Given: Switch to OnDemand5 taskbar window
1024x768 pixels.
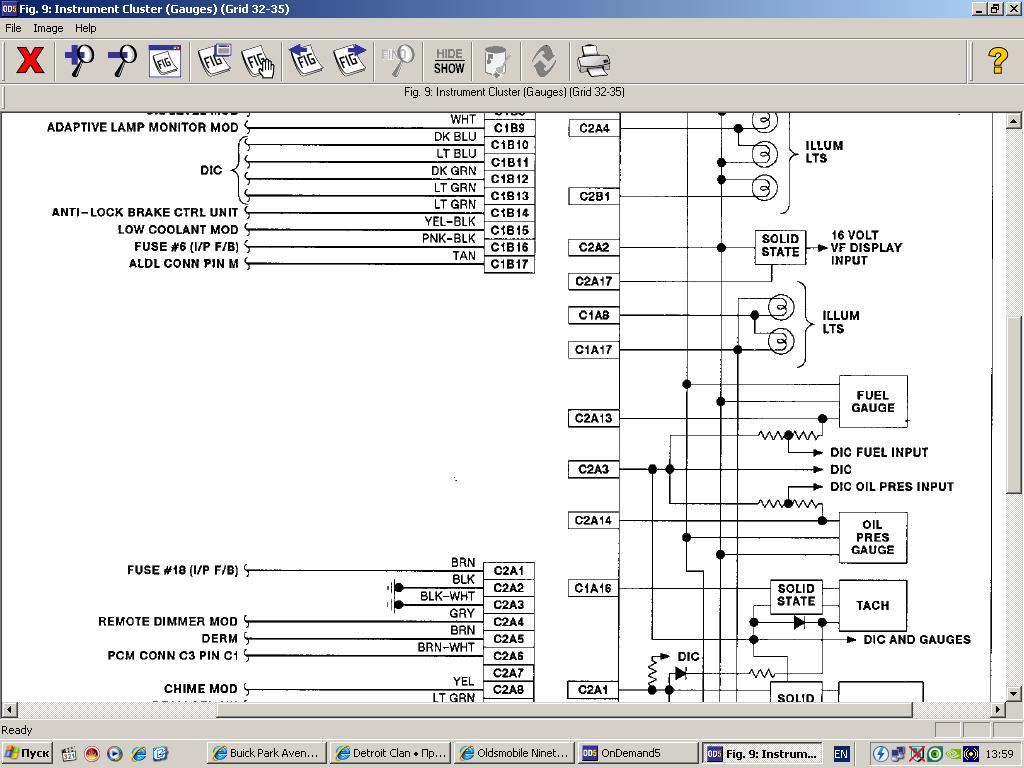Looking at the screenshot, I should coord(637,753).
